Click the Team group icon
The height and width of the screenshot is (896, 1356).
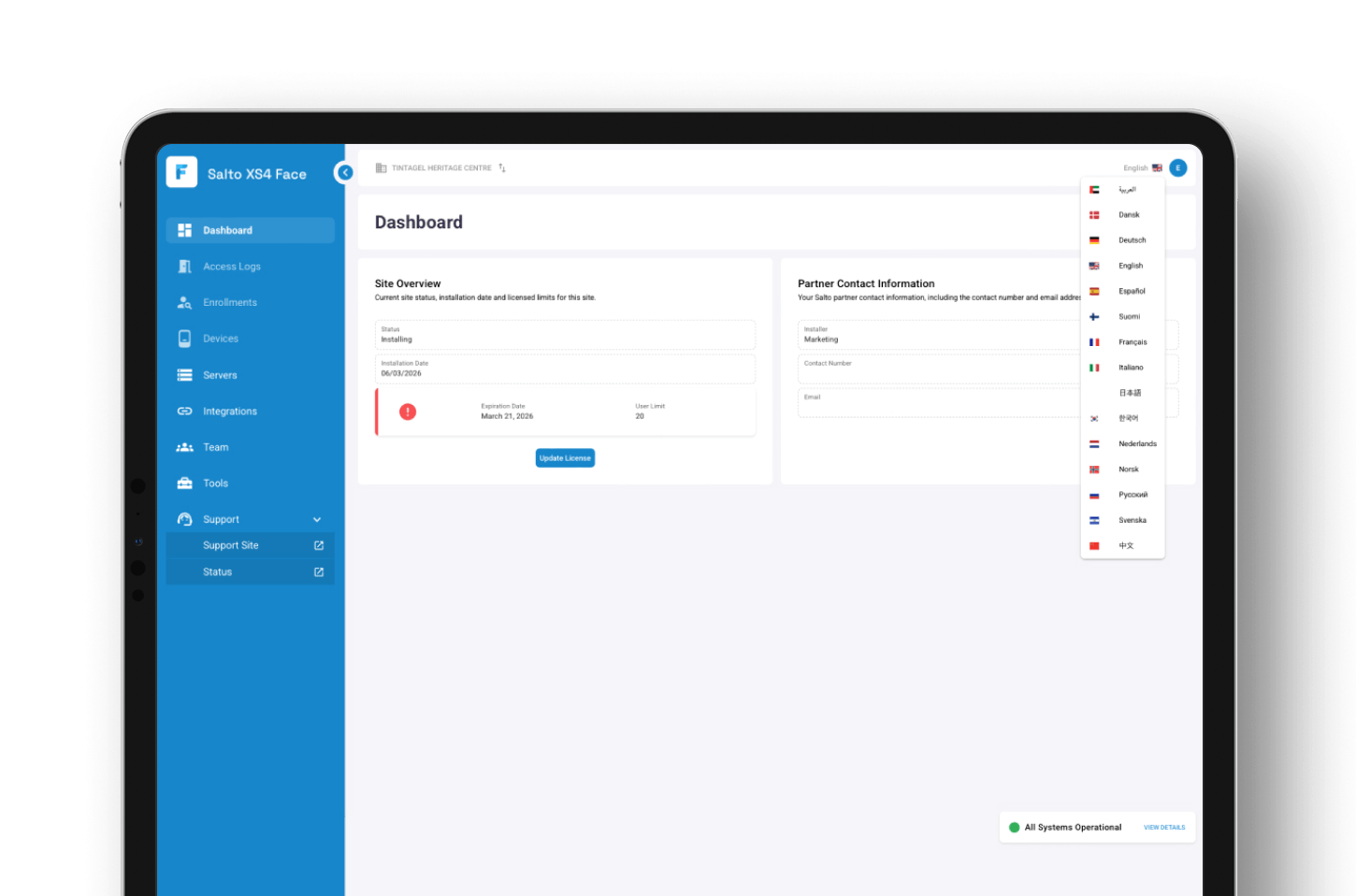click(184, 447)
